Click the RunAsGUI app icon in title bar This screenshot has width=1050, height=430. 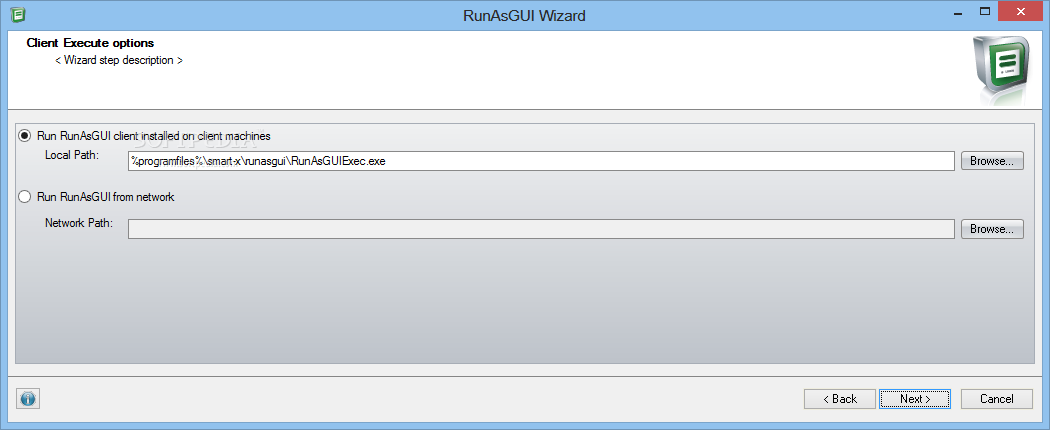coord(18,14)
